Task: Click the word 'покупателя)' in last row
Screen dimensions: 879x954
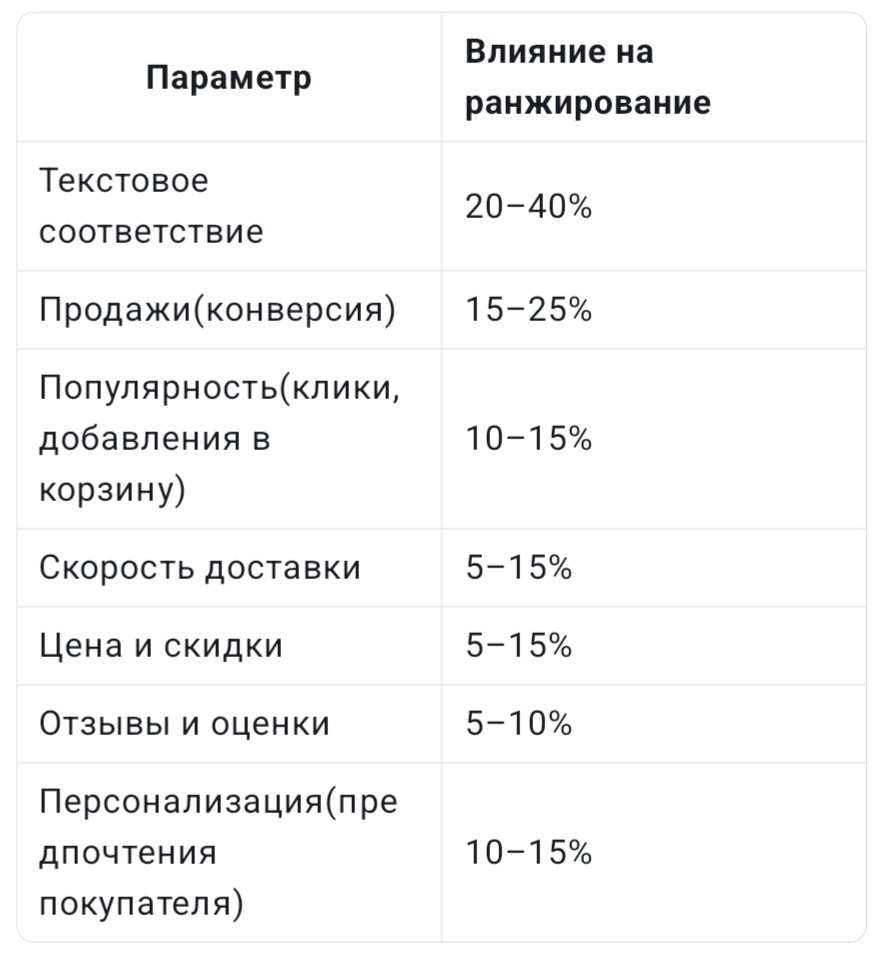Action: [141, 905]
